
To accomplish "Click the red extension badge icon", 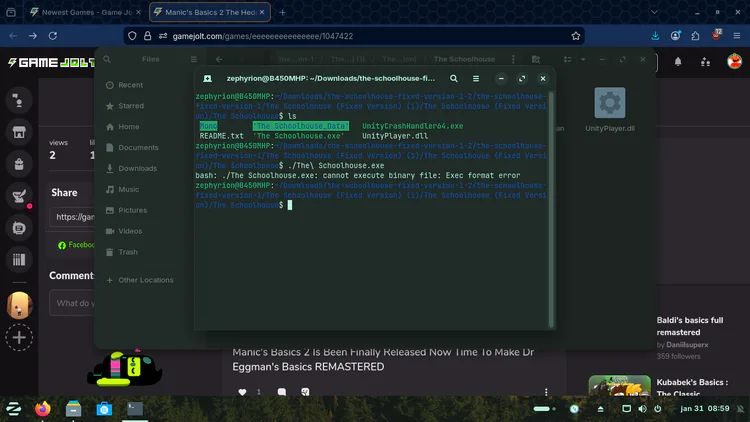I will pos(716,35).
